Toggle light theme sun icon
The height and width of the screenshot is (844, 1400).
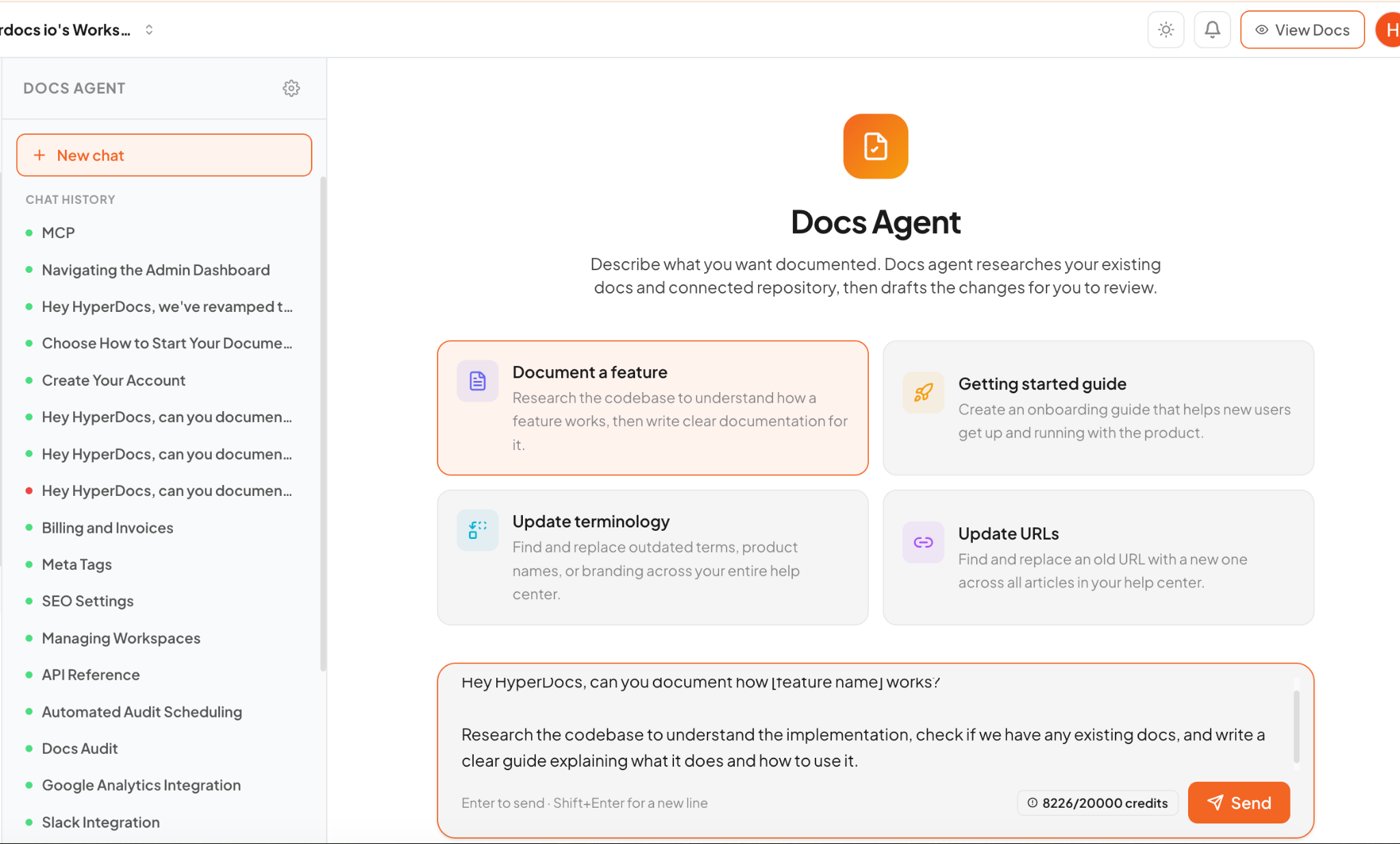1166,30
